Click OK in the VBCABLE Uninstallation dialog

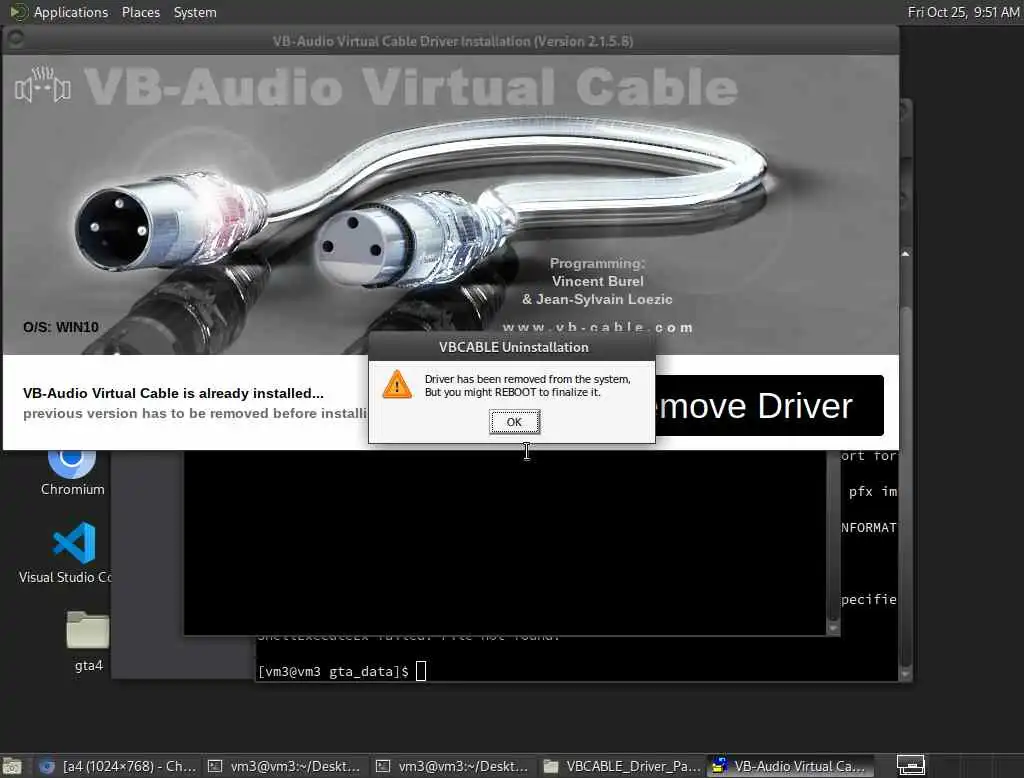pyautogui.click(x=515, y=422)
